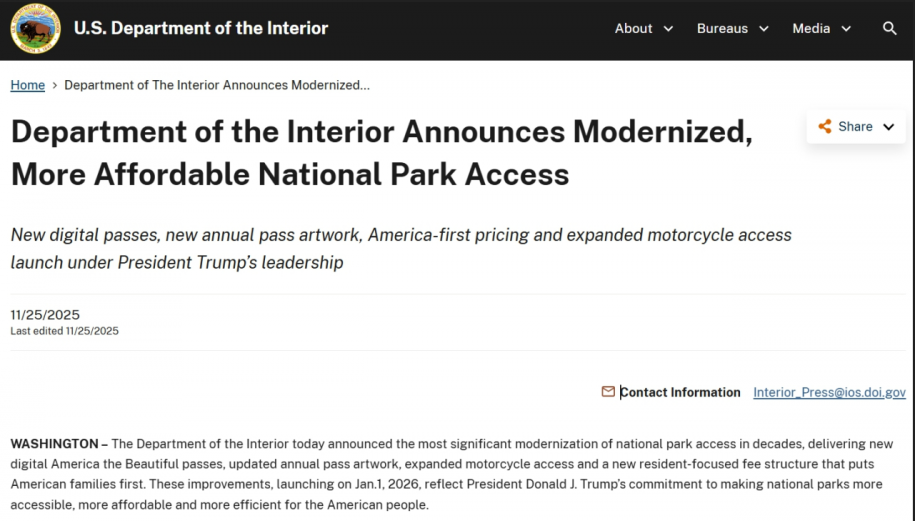
Task: Click the Share button label
Action: click(x=855, y=127)
